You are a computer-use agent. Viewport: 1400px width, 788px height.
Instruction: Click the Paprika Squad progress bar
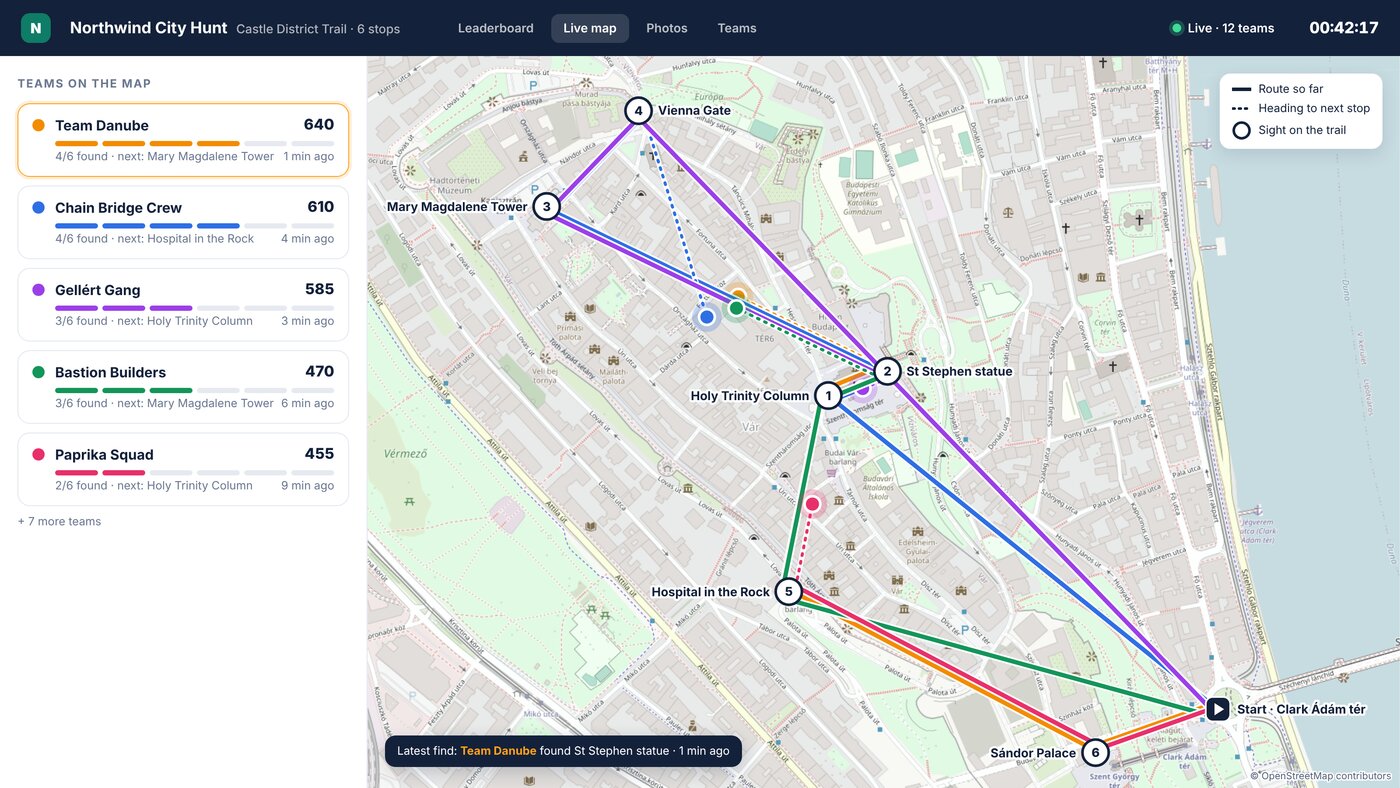[x=194, y=472]
